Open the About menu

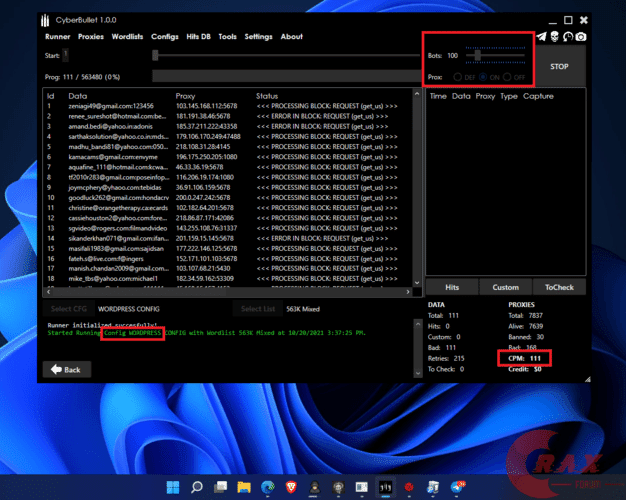click(x=291, y=37)
